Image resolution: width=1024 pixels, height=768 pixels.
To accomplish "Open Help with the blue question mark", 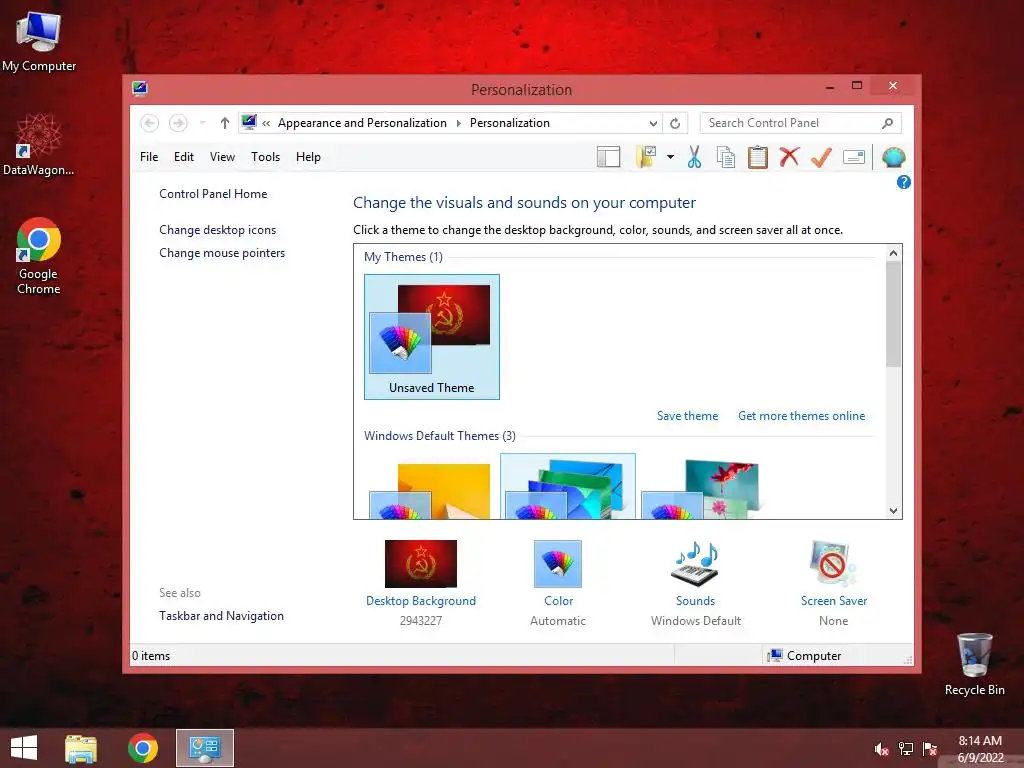I will [903, 182].
